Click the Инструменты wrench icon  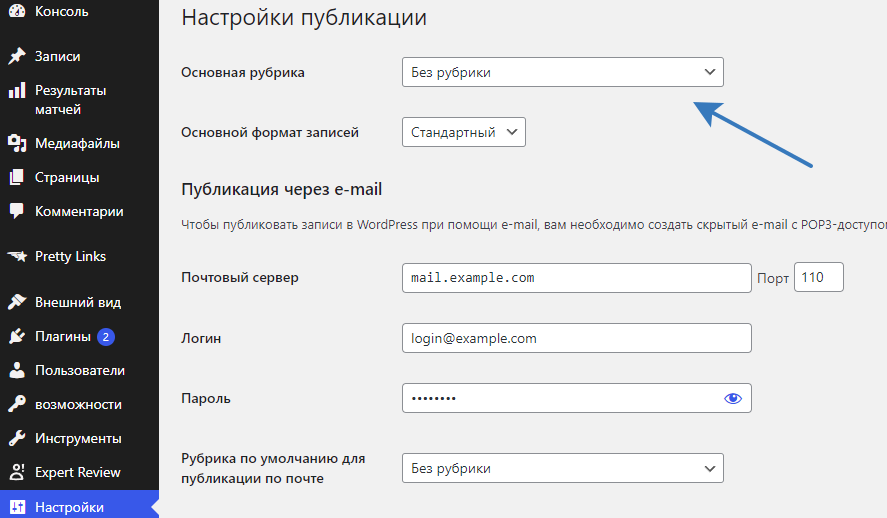point(17,438)
